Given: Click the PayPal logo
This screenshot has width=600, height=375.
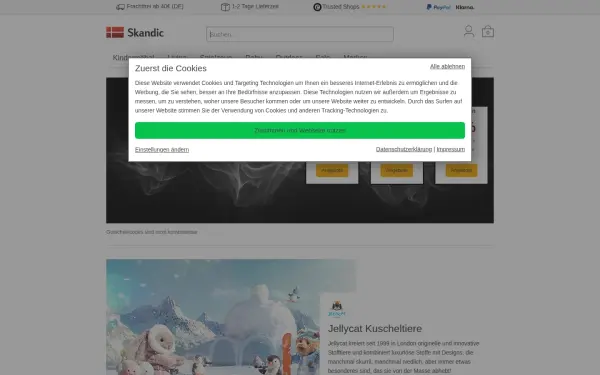Looking at the screenshot, I should [438, 7].
